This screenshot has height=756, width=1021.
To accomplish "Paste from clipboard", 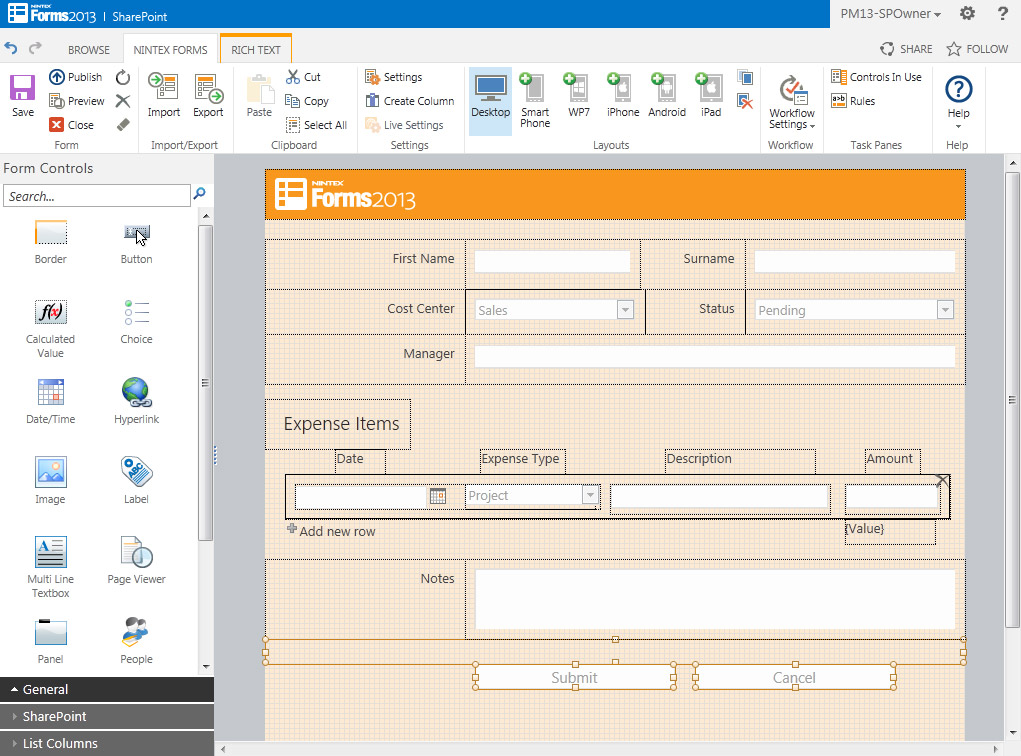I will point(259,95).
